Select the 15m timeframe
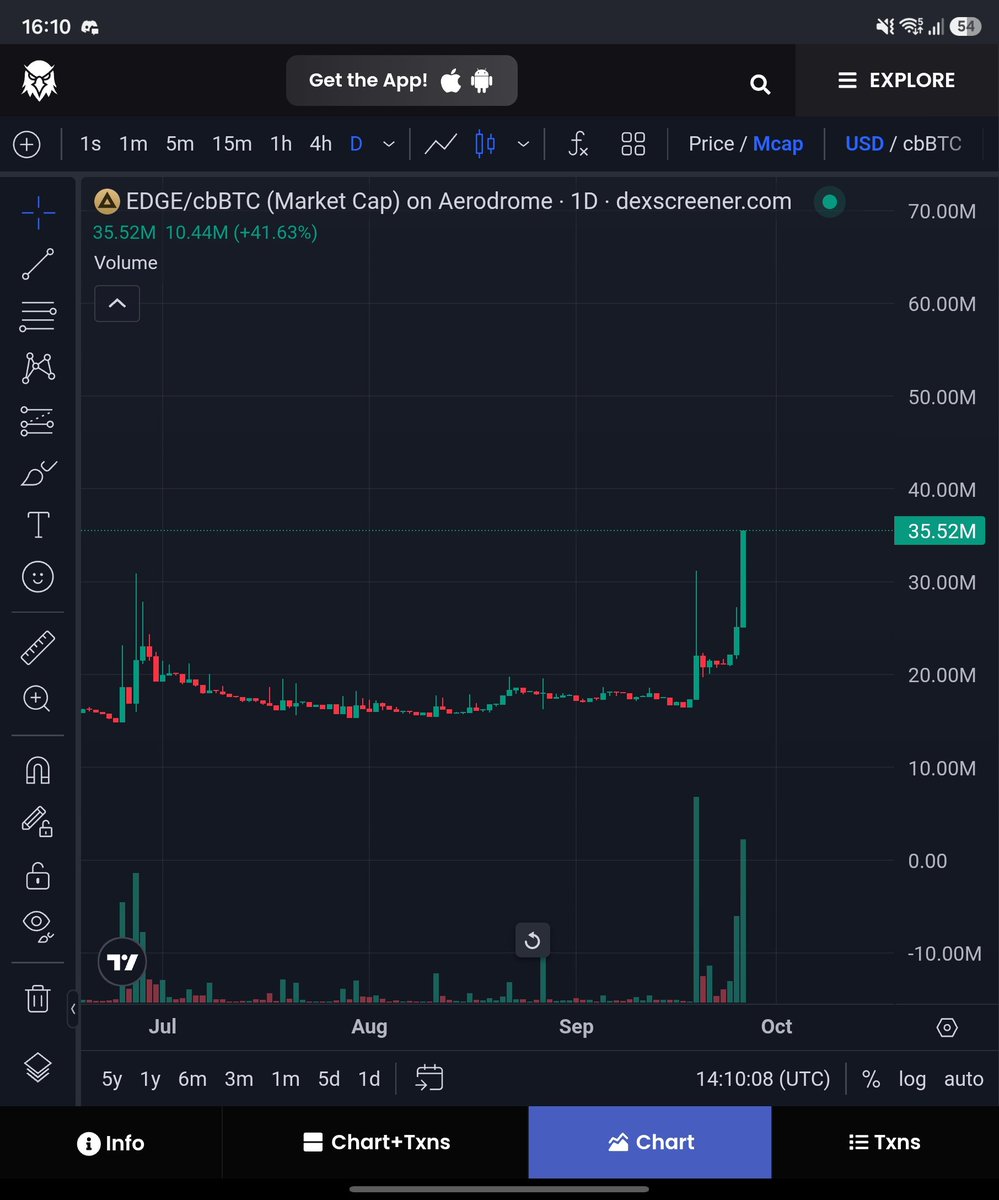This screenshot has height=1200, width=999. point(232,144)
